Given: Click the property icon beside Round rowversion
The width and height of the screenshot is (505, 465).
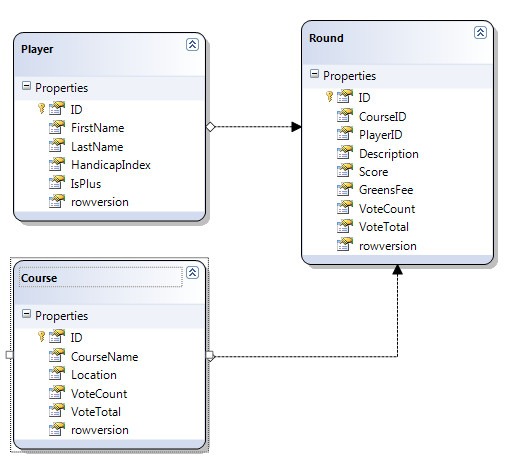Looking at the screenshot, I should [x=345, y=245].
